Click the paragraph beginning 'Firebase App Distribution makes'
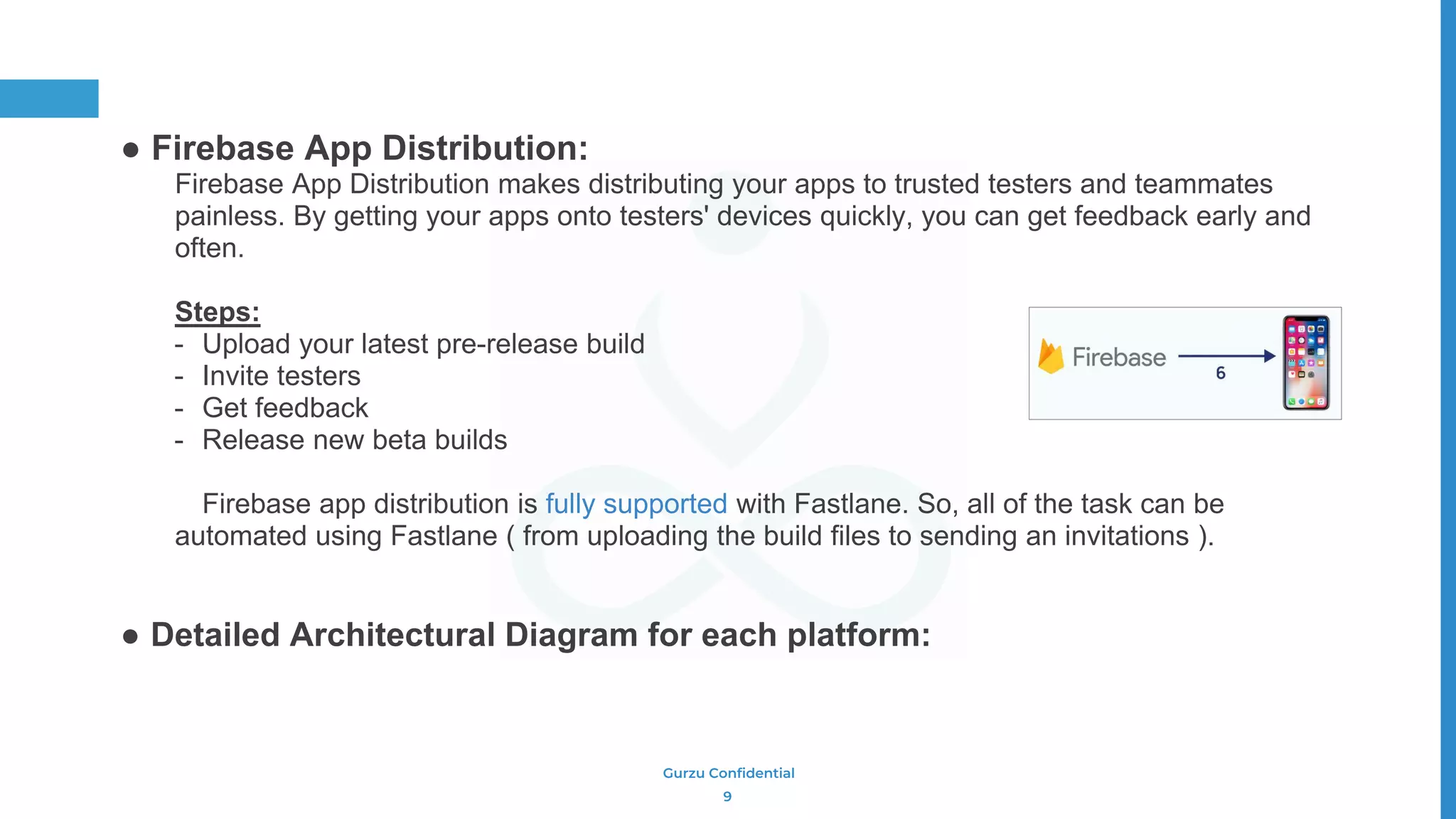The width and height of the screenshot is (1456, 819). pos(743,216)
